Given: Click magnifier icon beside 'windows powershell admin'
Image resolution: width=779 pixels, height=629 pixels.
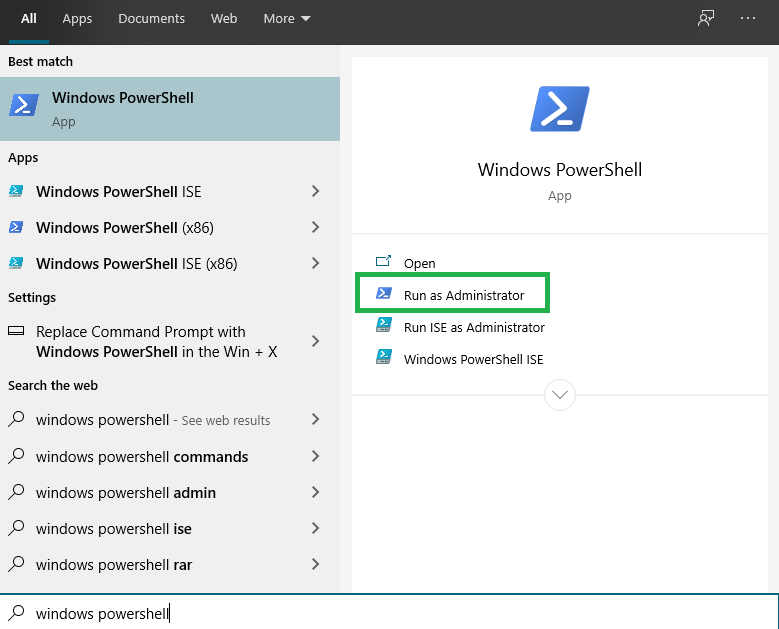Looking at the screenshot, I should coord(16,491).
